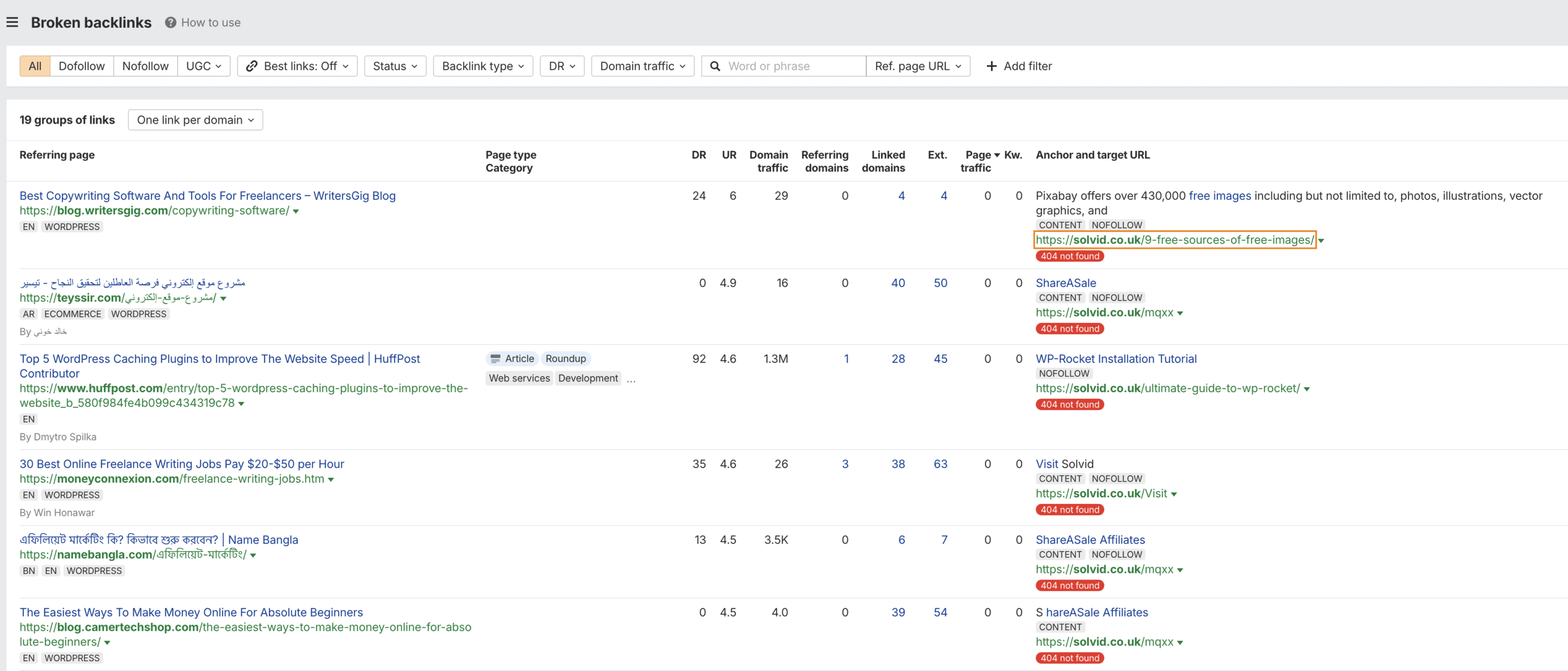Screen dimensions: 1568x671
Task: Click the Web services category tag
Action: click(519, 378)
